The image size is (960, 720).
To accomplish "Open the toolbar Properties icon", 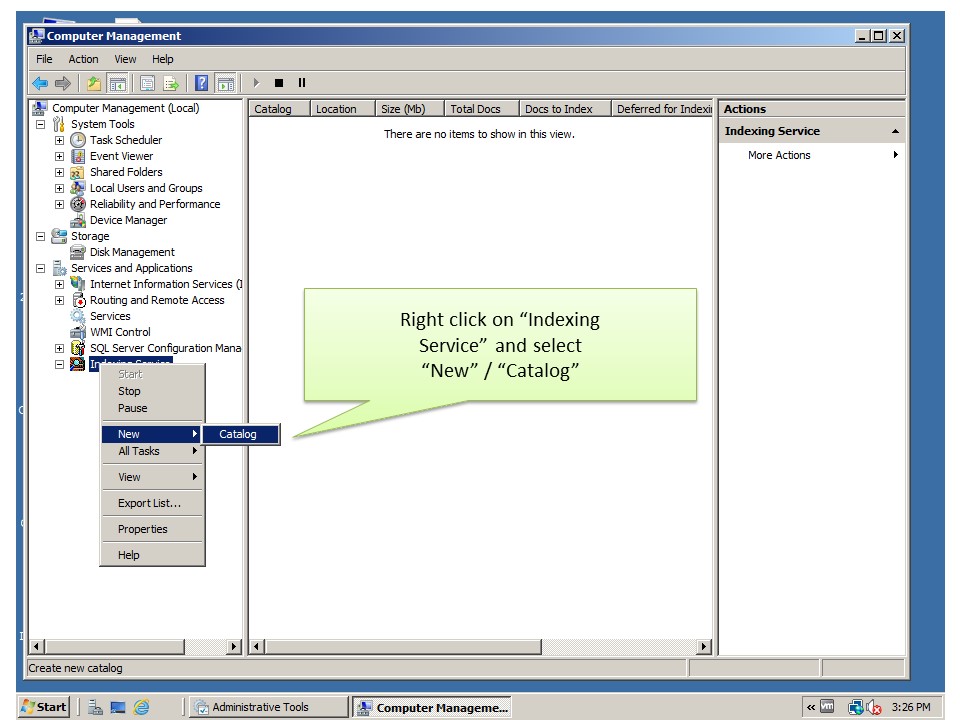I will pos(148,83).
